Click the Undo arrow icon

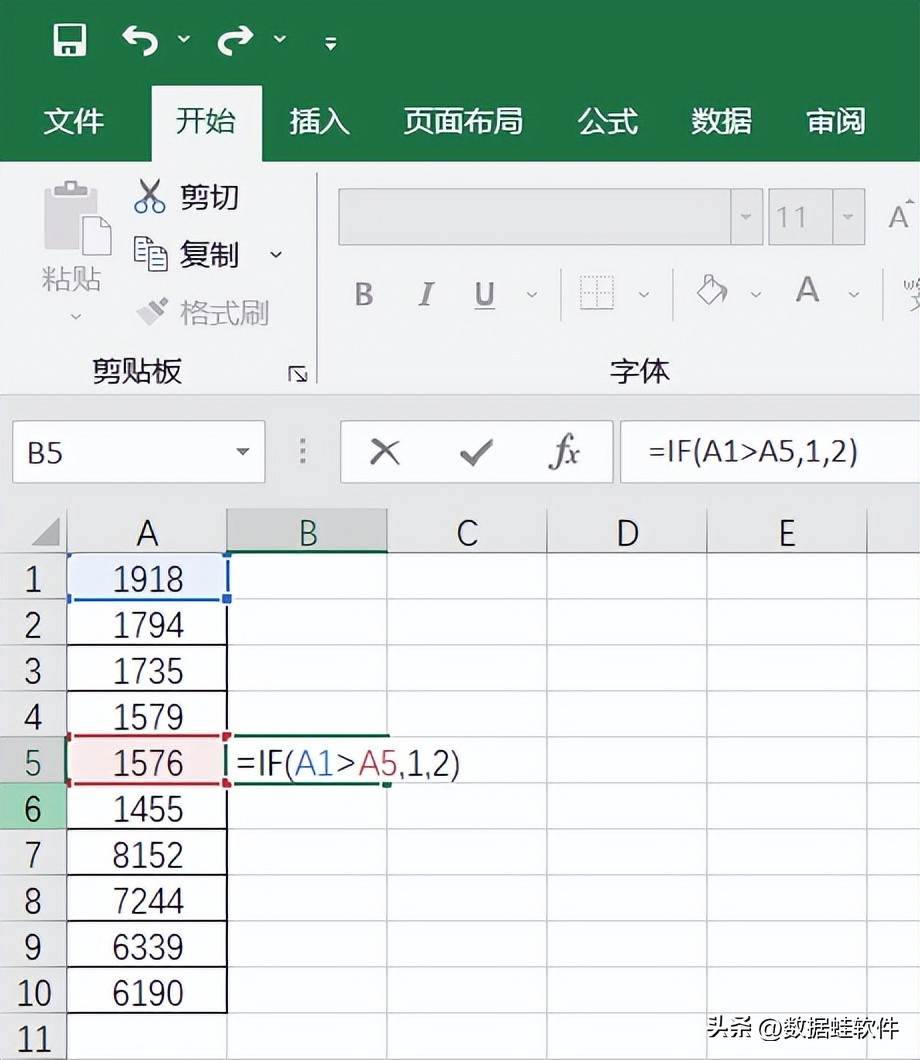141,40
